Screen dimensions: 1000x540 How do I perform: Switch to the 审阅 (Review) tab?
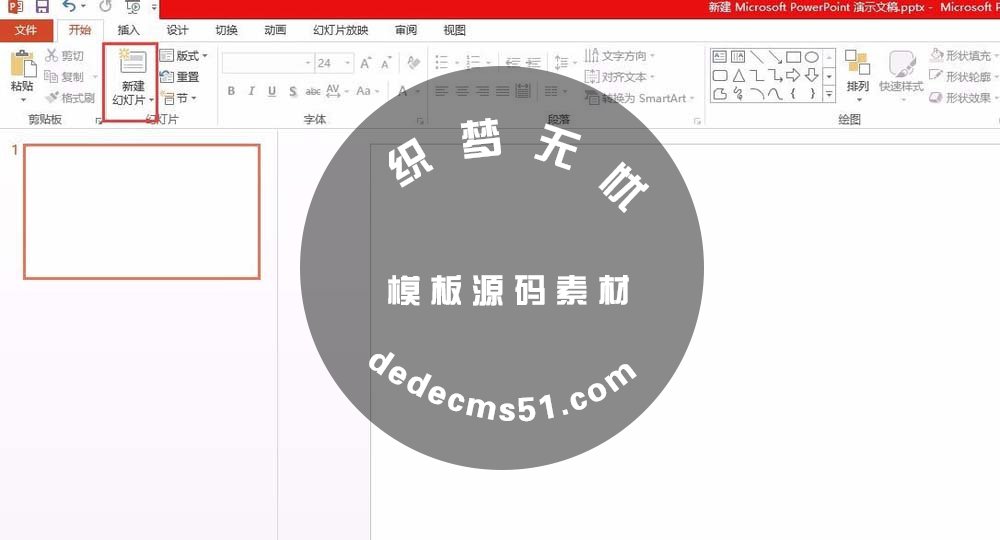pyautogui.click(x=406, y=30)
